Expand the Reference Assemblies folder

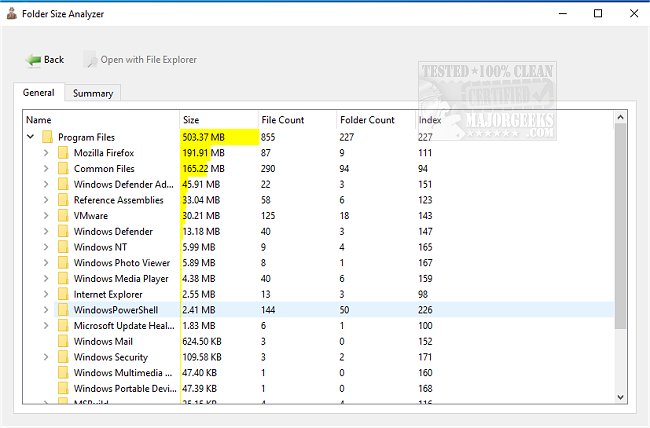[x=46, y=200]
